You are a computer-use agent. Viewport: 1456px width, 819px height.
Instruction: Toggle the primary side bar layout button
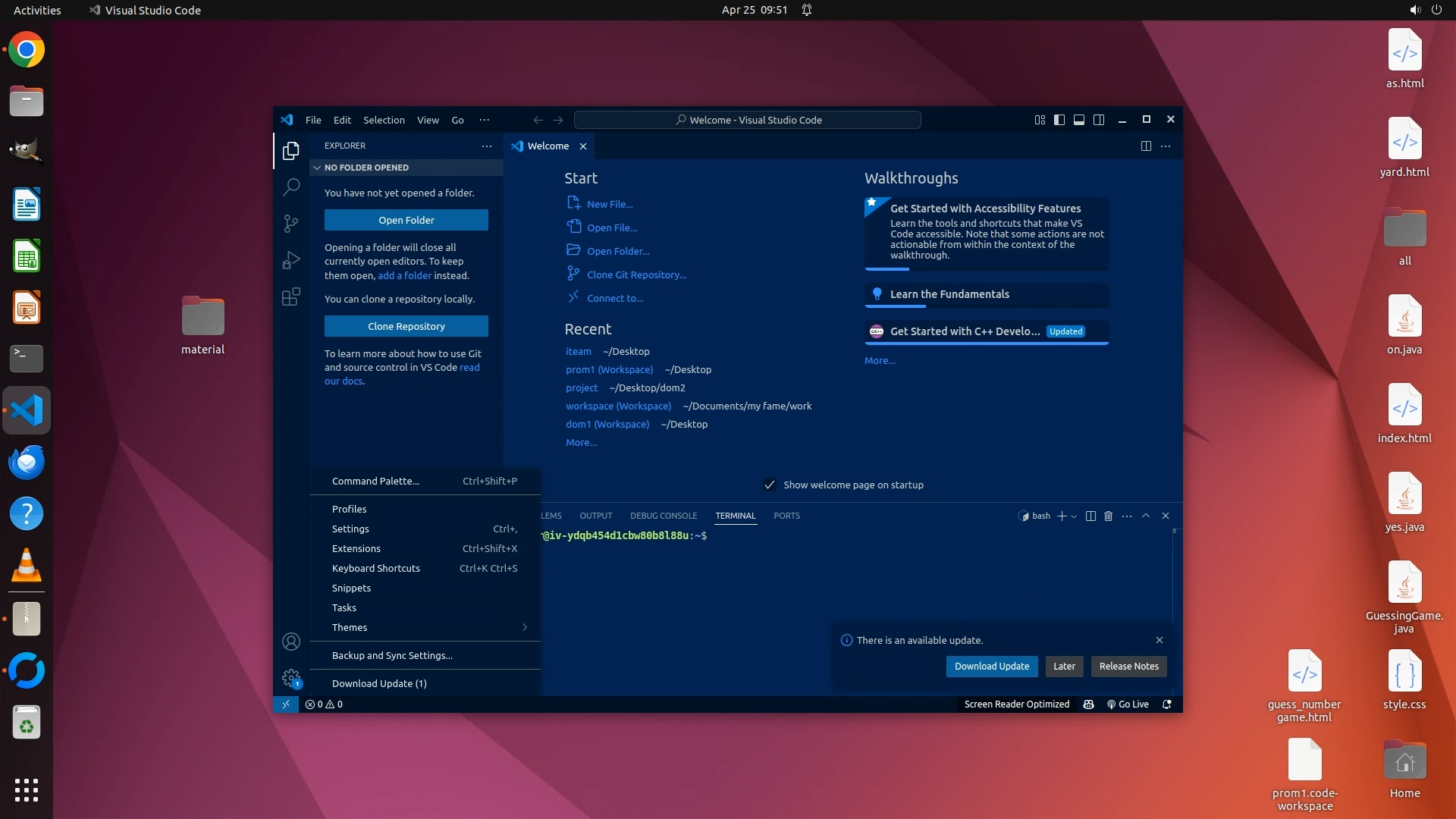tap(1059, 120)
